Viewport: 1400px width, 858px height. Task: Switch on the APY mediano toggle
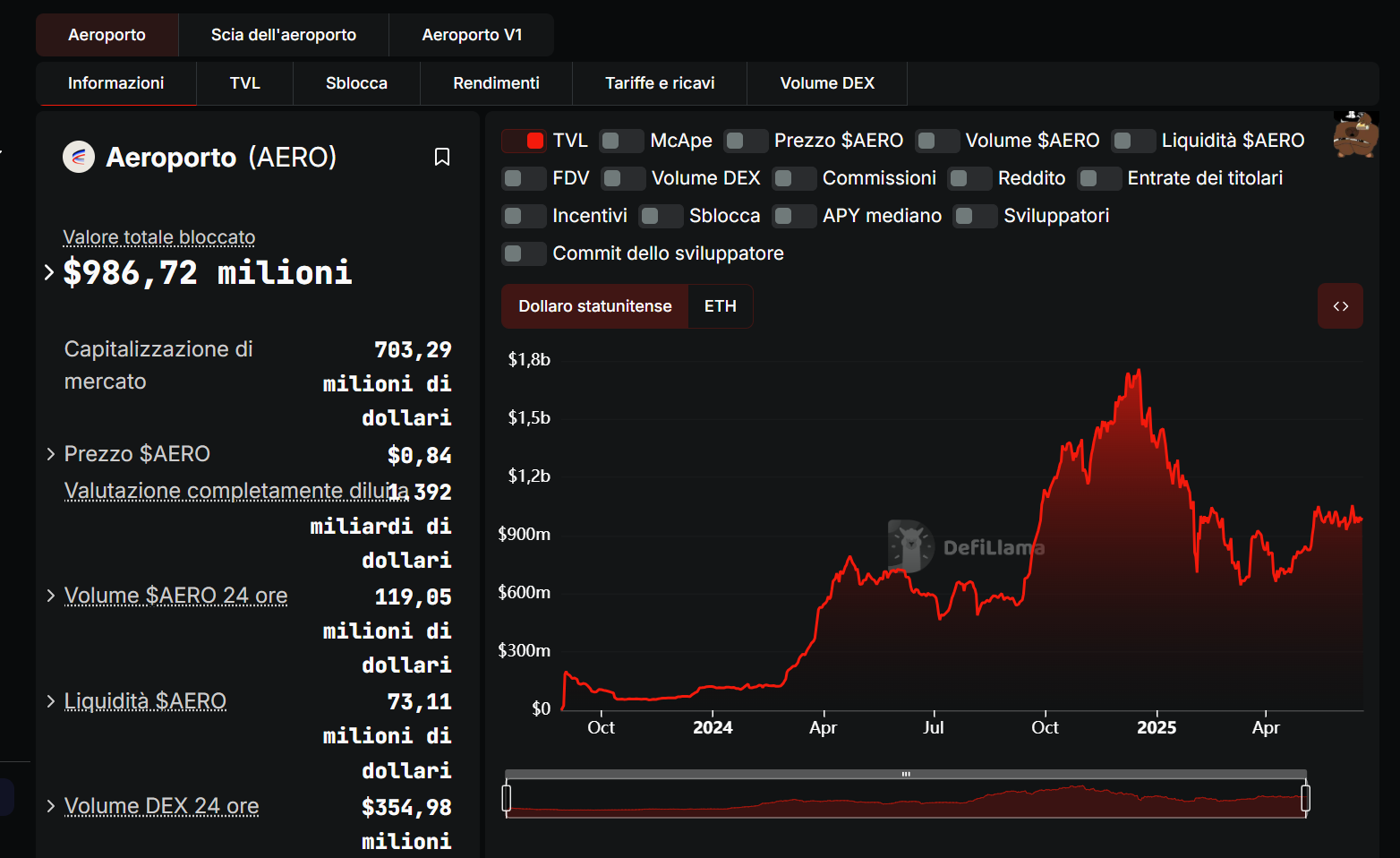(x=794, y=216)
